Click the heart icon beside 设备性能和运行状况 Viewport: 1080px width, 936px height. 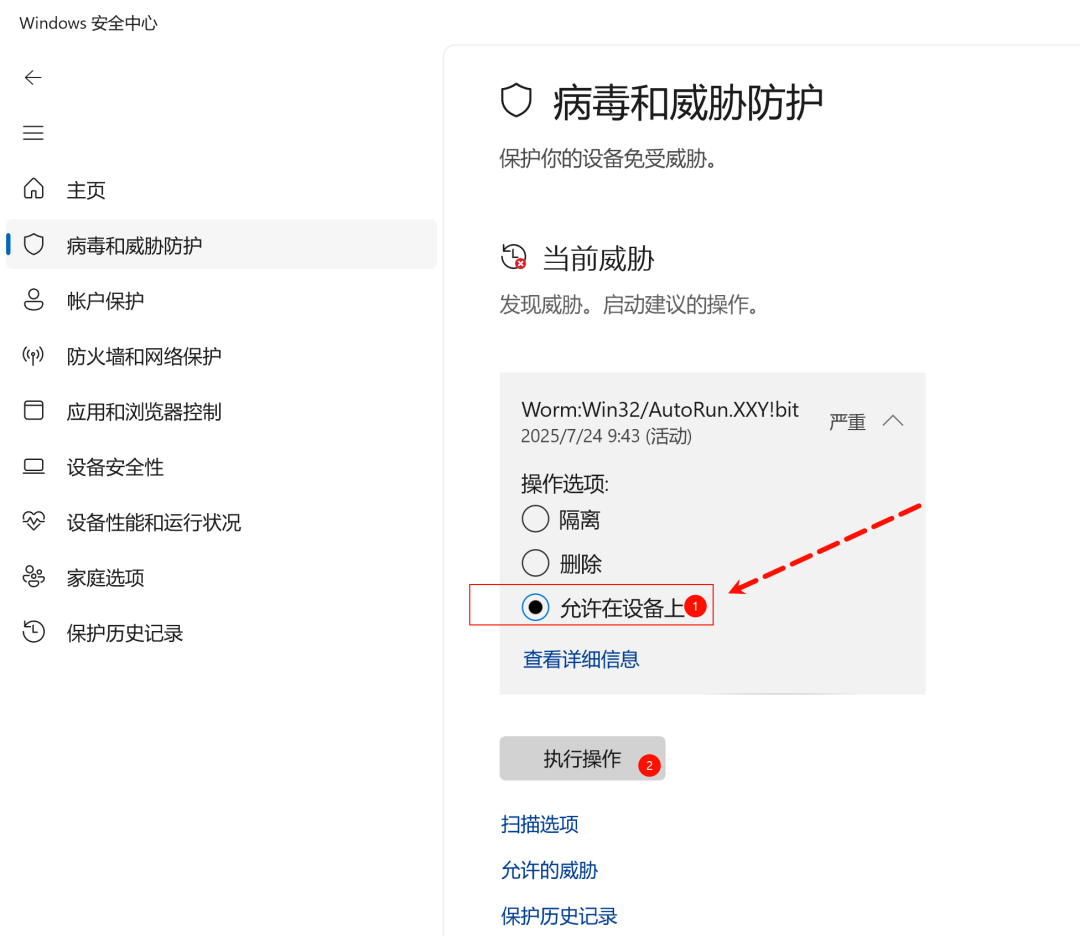(34, 521)
